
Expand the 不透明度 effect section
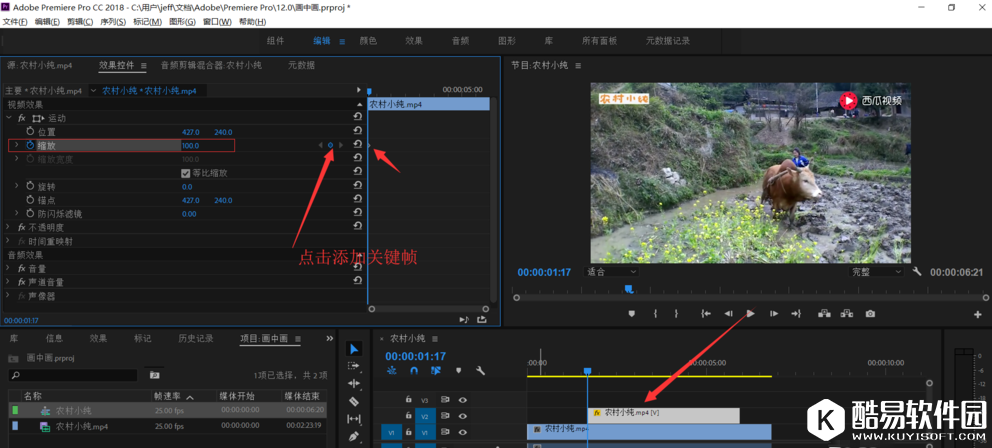point(9,227)
